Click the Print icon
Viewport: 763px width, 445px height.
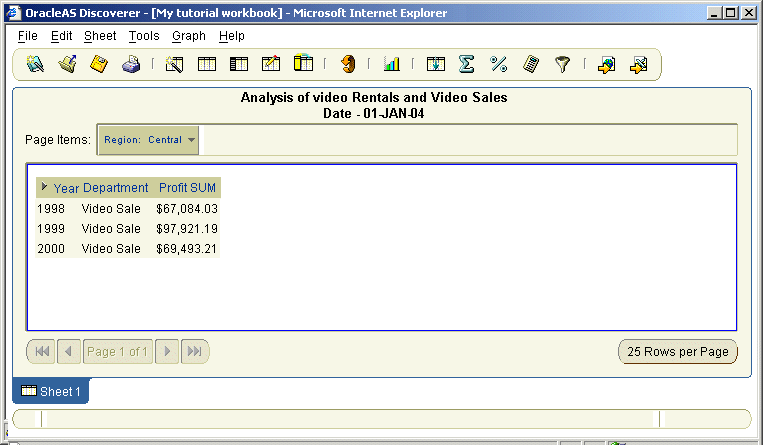point(131,64)
